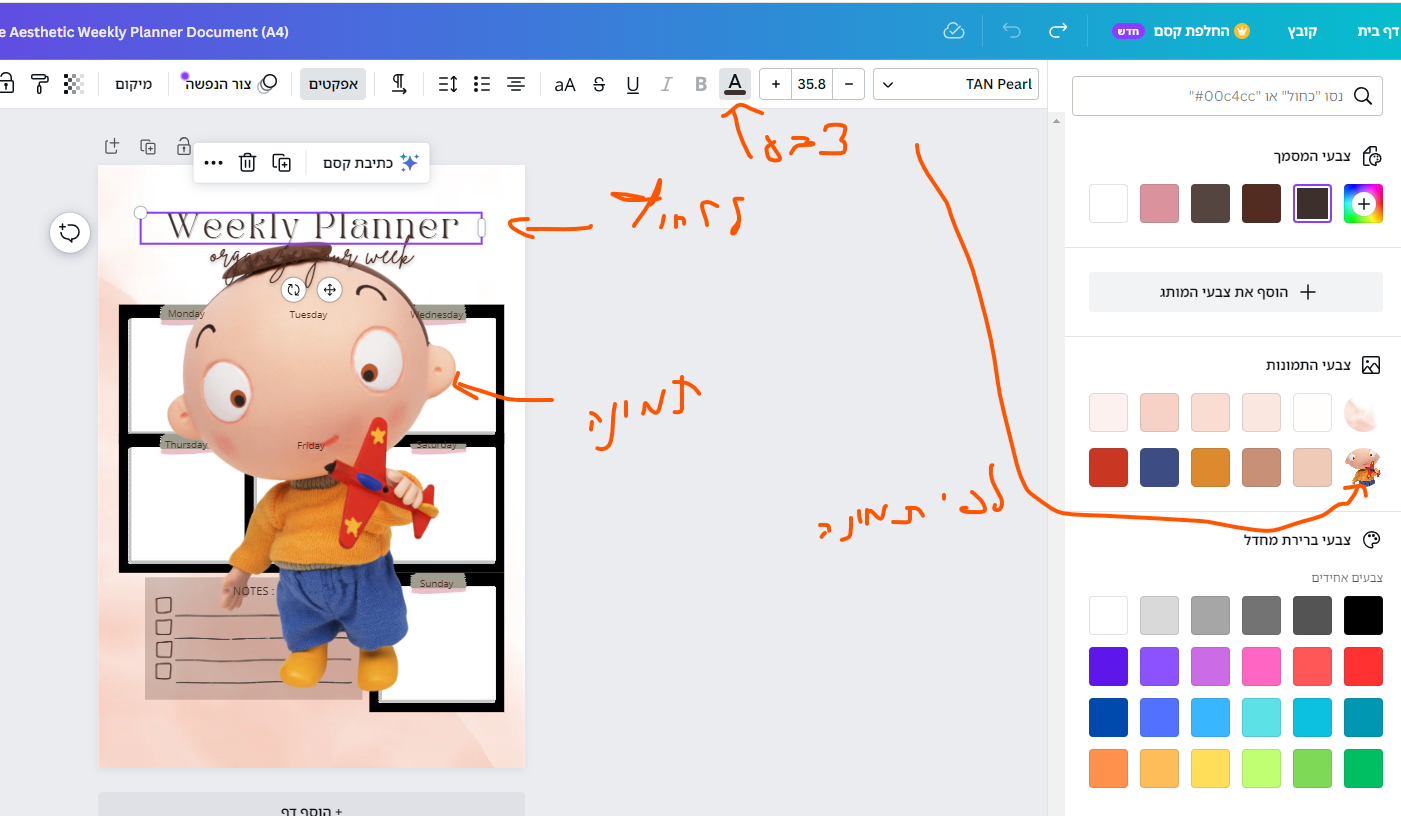Click the font size field showing 35.8

tap(812, 84)
